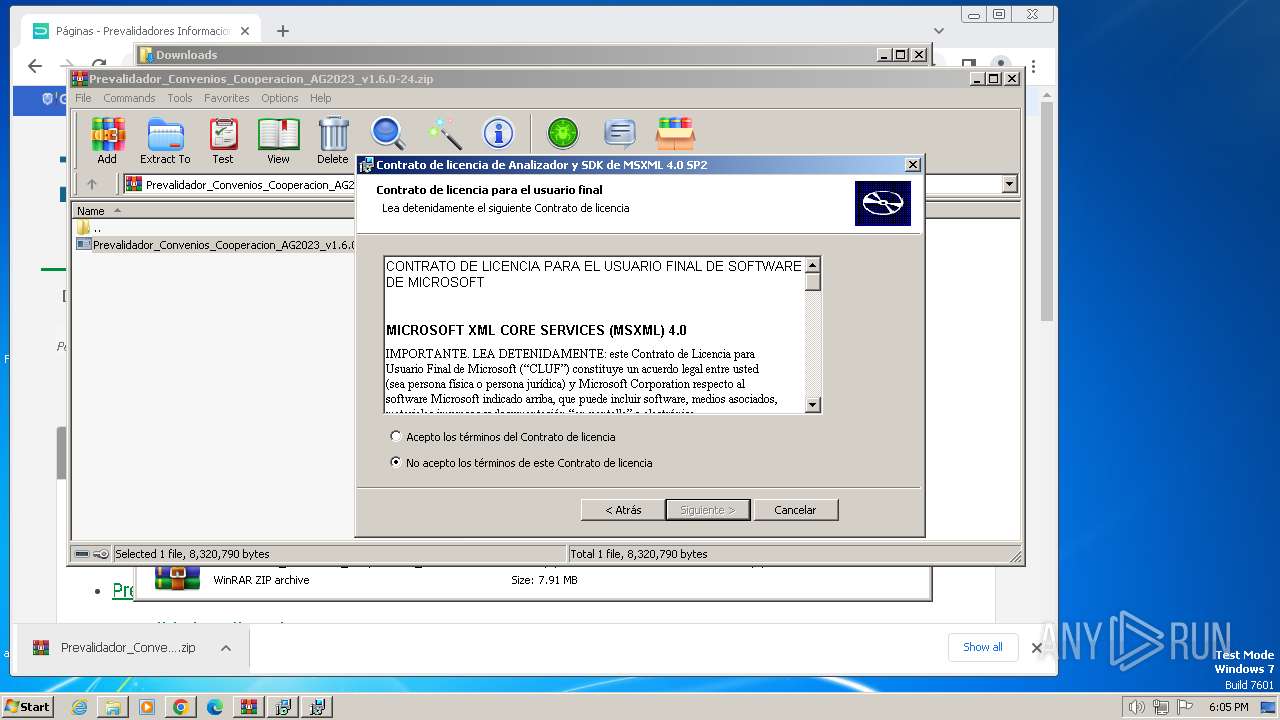Open the Tools menu
Image resolution: width=1280 pixels, height=720 pixels.
pyautogui.click(x=180, y=98)
